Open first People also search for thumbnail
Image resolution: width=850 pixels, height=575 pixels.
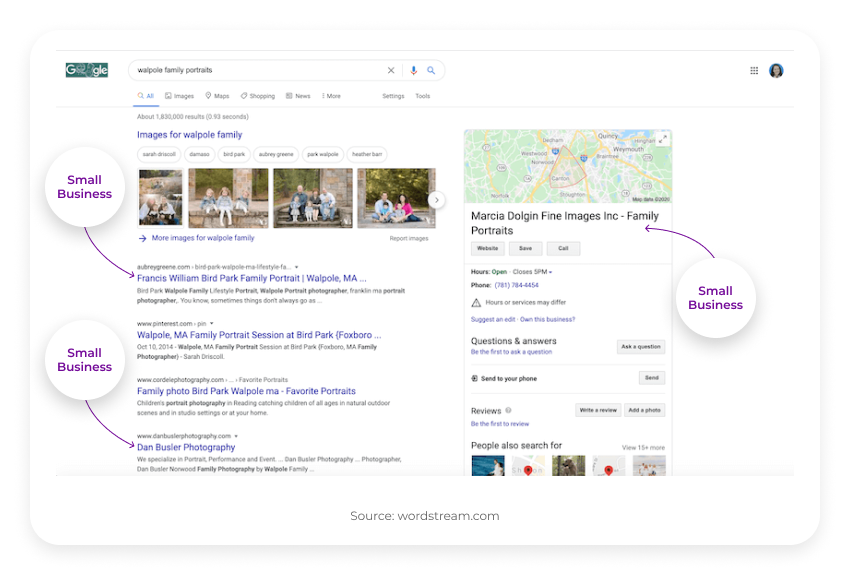(x=488, y=466)
